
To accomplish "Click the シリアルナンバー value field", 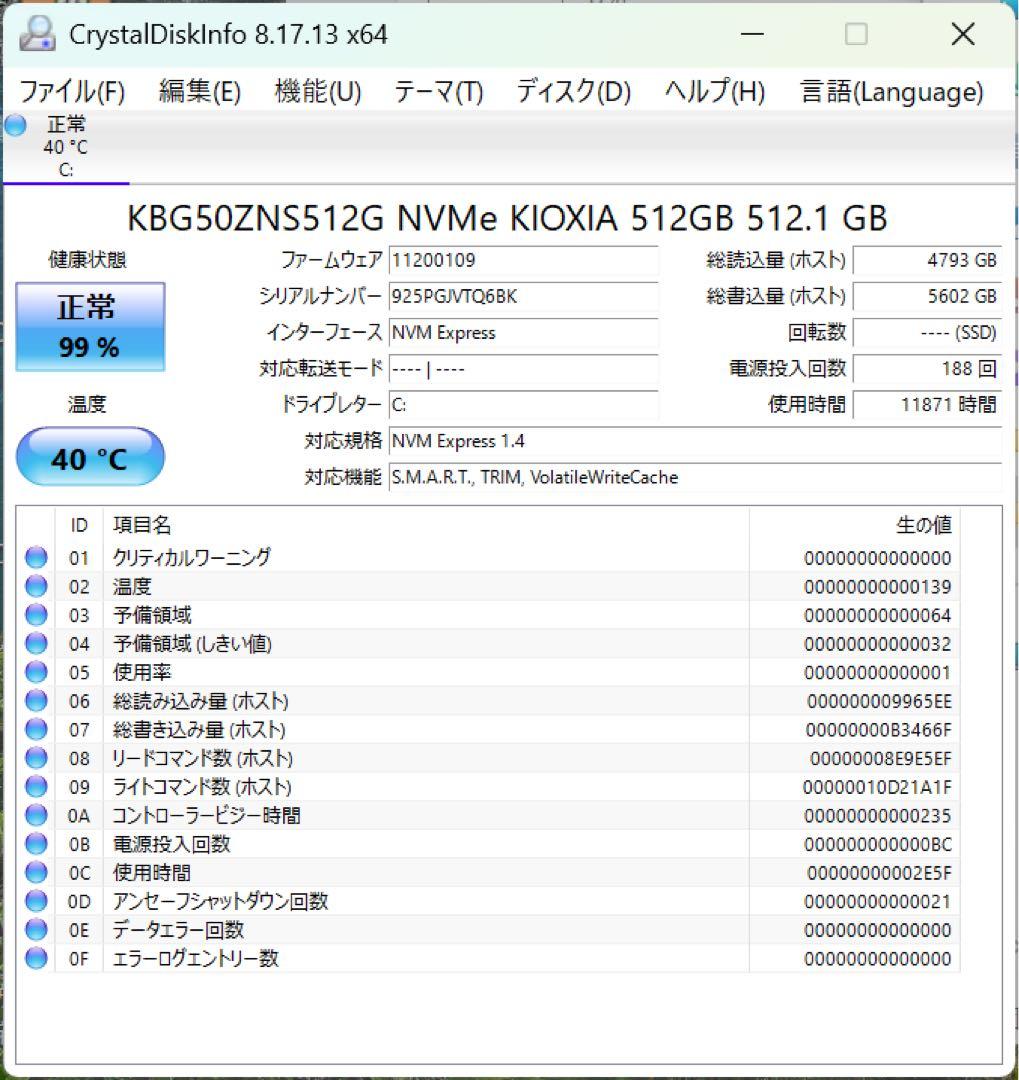I will pos(523,297).
